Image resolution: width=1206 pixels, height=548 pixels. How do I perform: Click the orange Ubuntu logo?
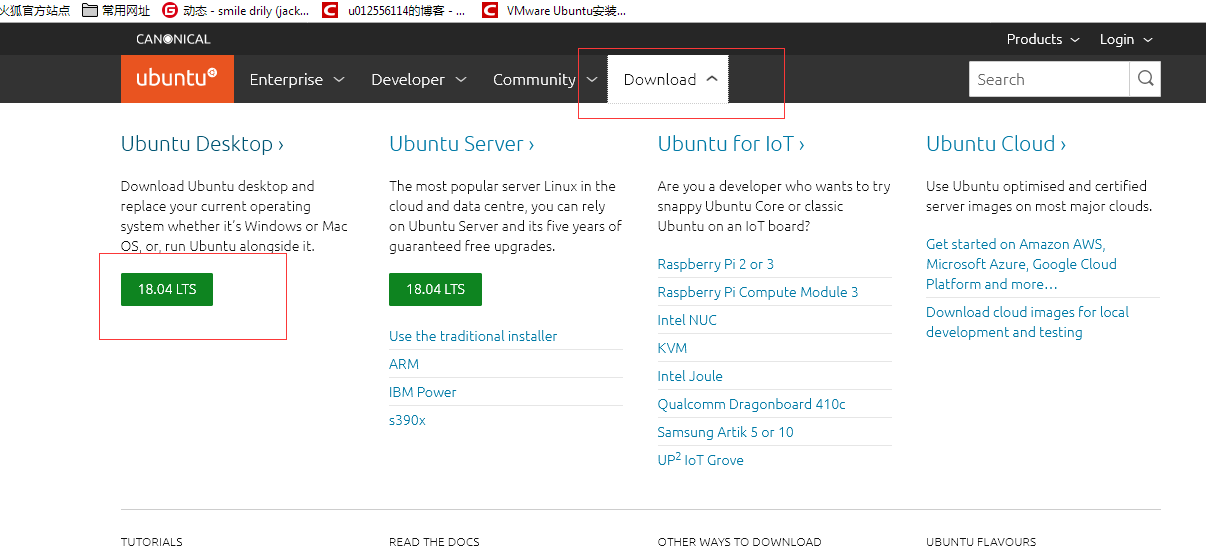point(177,79)
